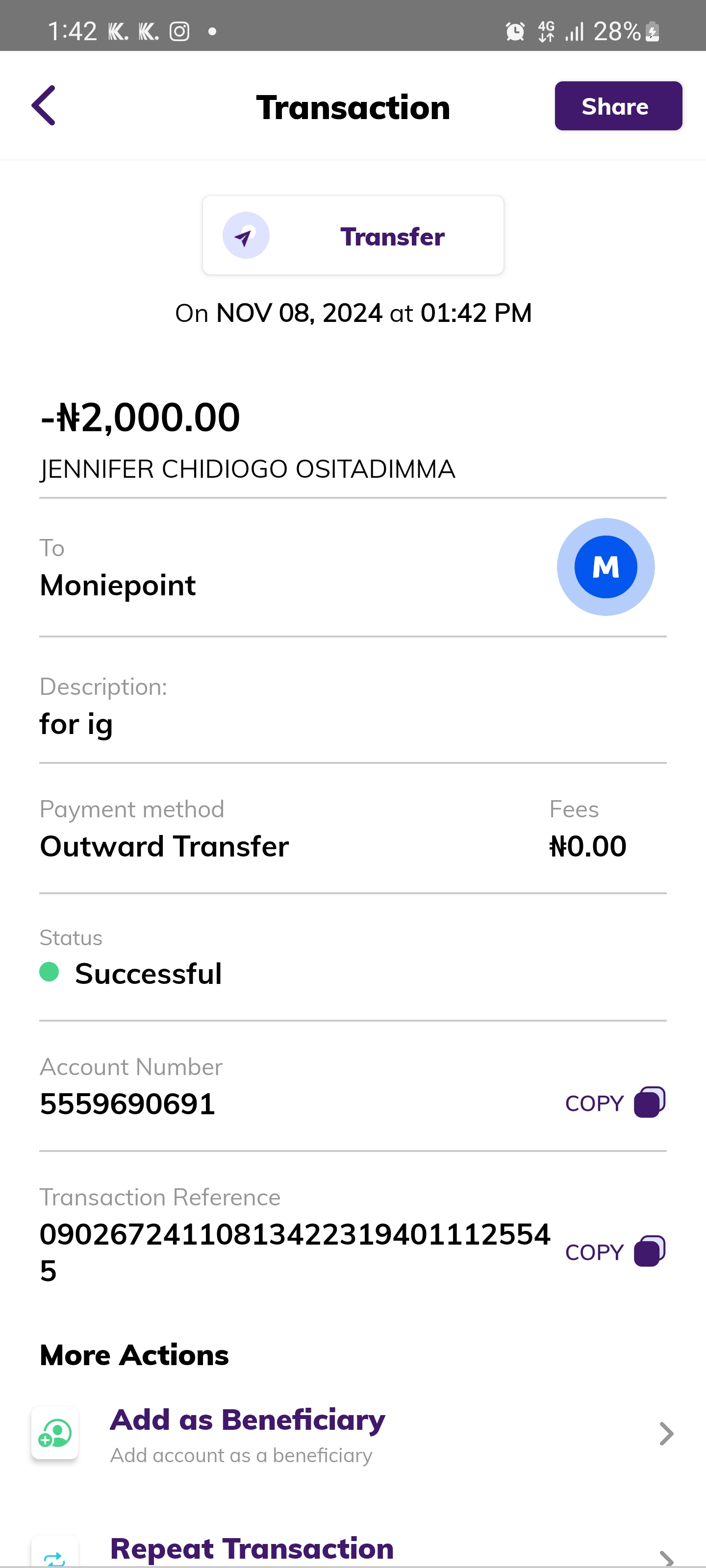Tap the Transfer paper plane icon
This screenshot has height=1568, width=706.
point(246,236)
